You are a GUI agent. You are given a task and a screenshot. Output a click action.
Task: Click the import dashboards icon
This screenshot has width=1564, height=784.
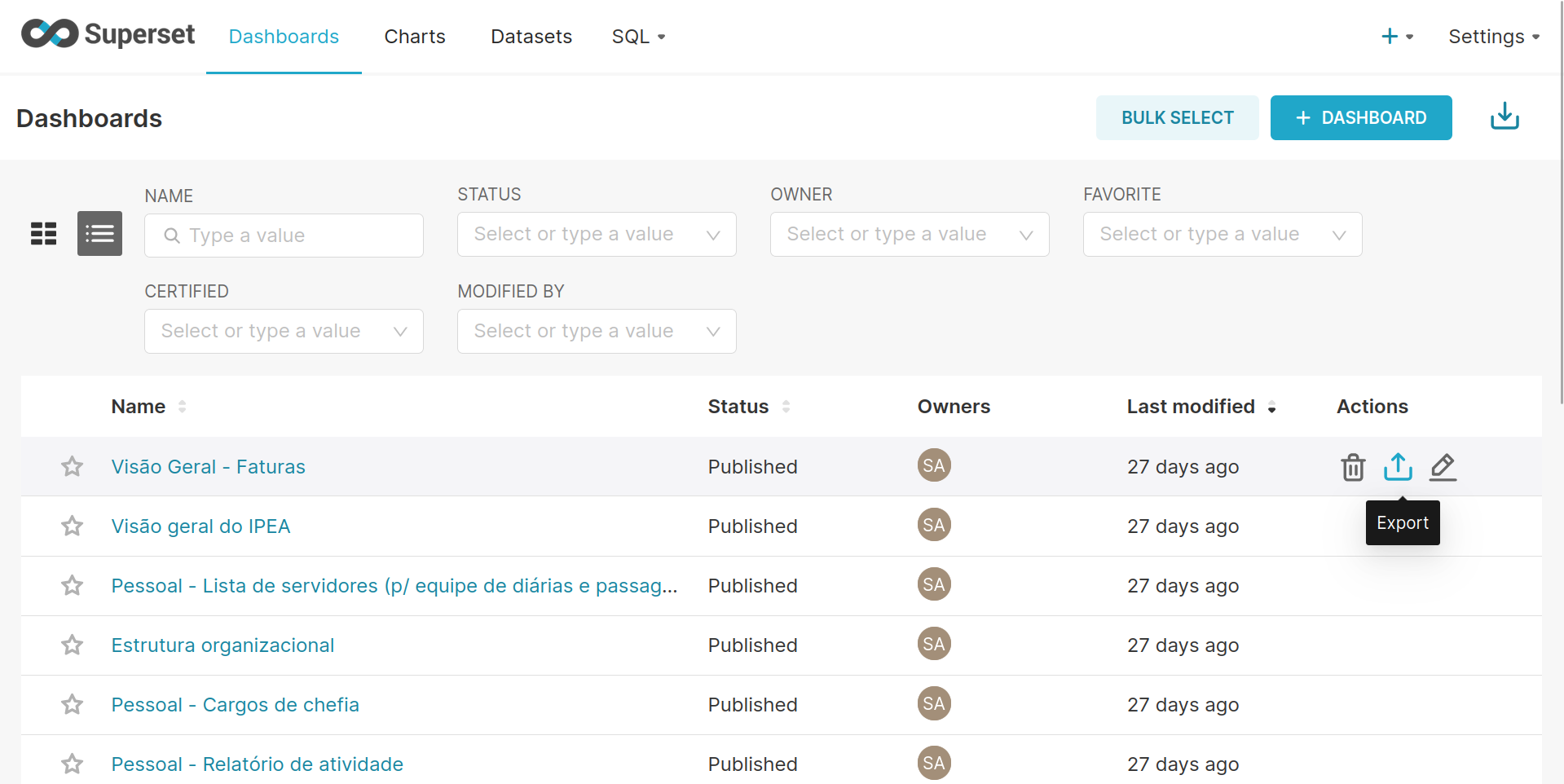(x=1504, y=117)
